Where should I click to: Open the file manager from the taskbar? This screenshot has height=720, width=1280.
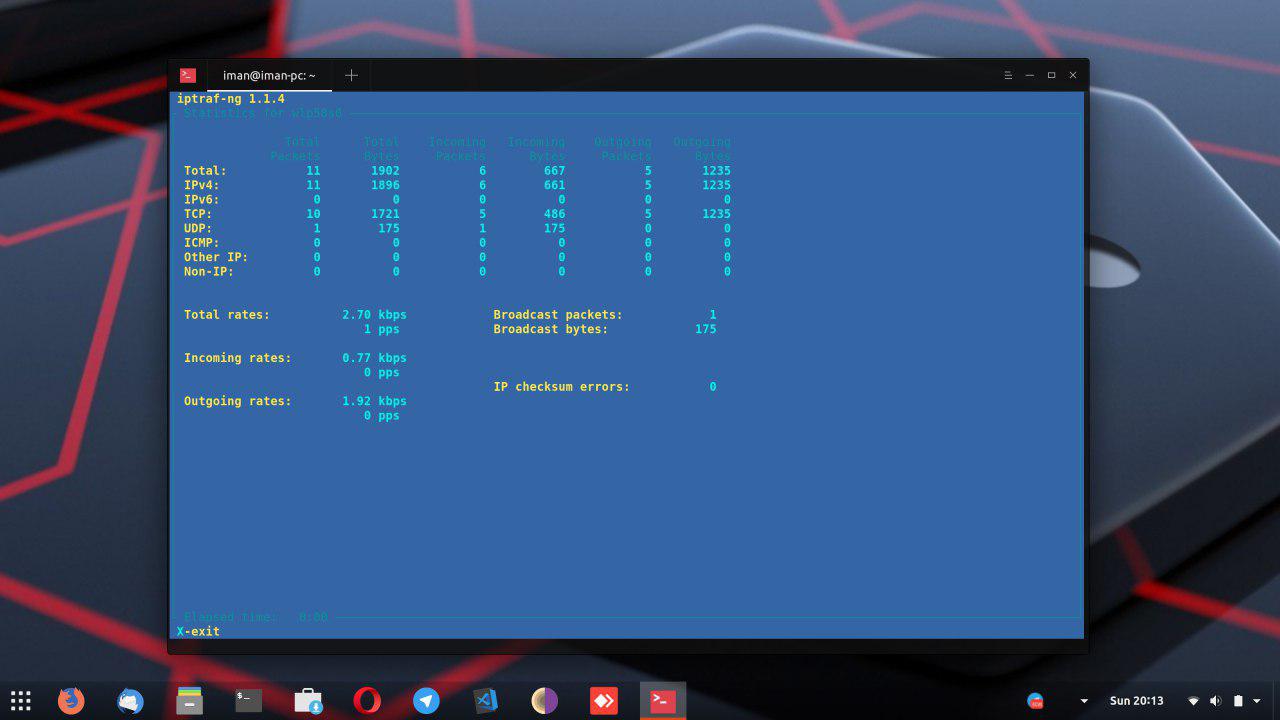point(189,701)
